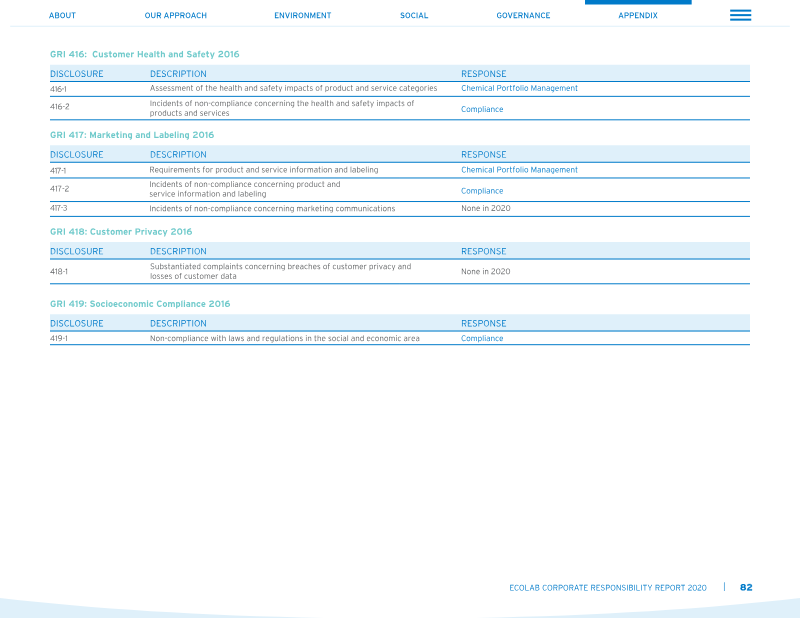Screen dimensions: 800x618
Task: Follow the Compliance link for 417-2
Action: pyautogui.click(x=482, y=191)
